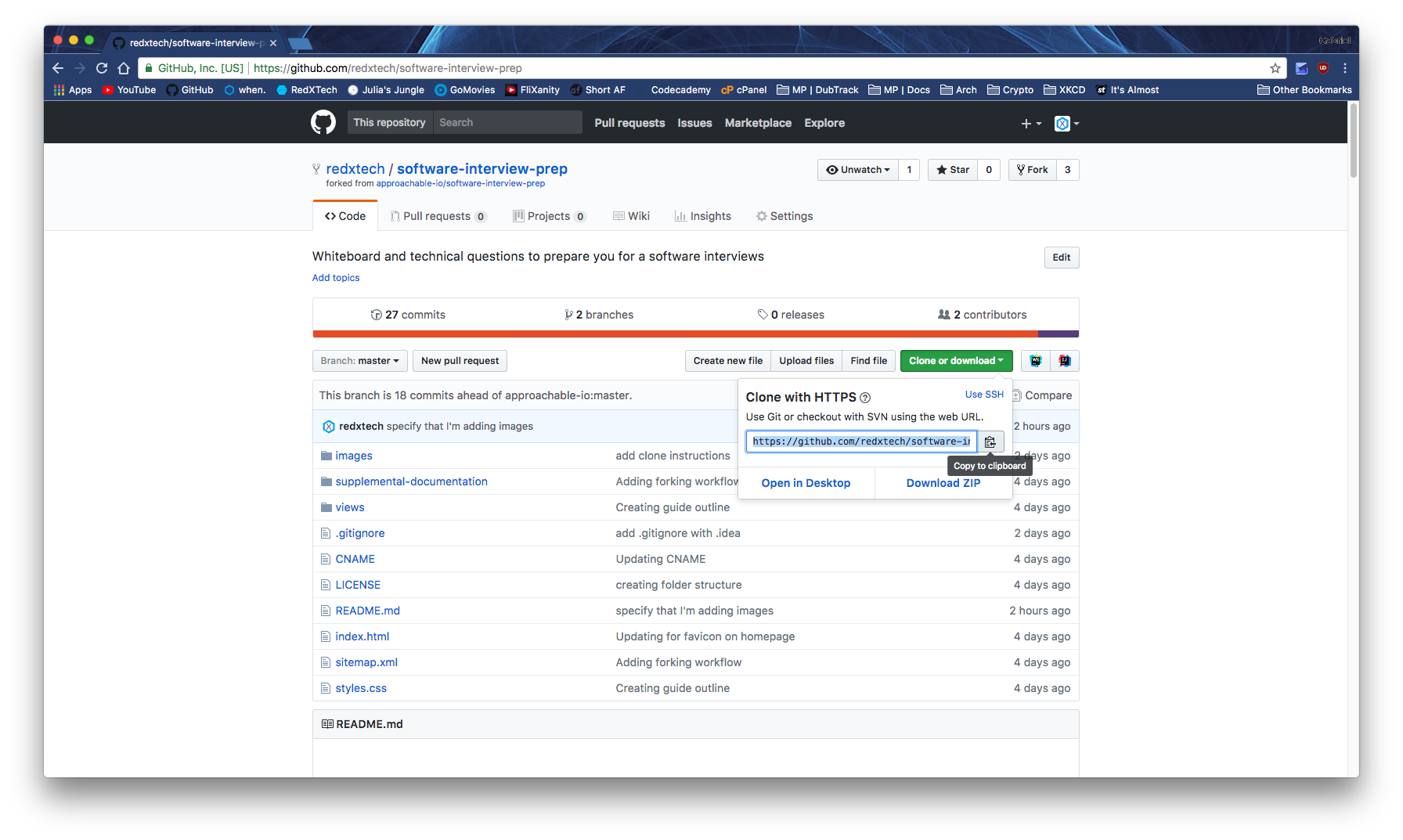Viewport: 1403px width, 840px height.
Task: Open the YouTube bookmark
Action: [x=129, y=90]
